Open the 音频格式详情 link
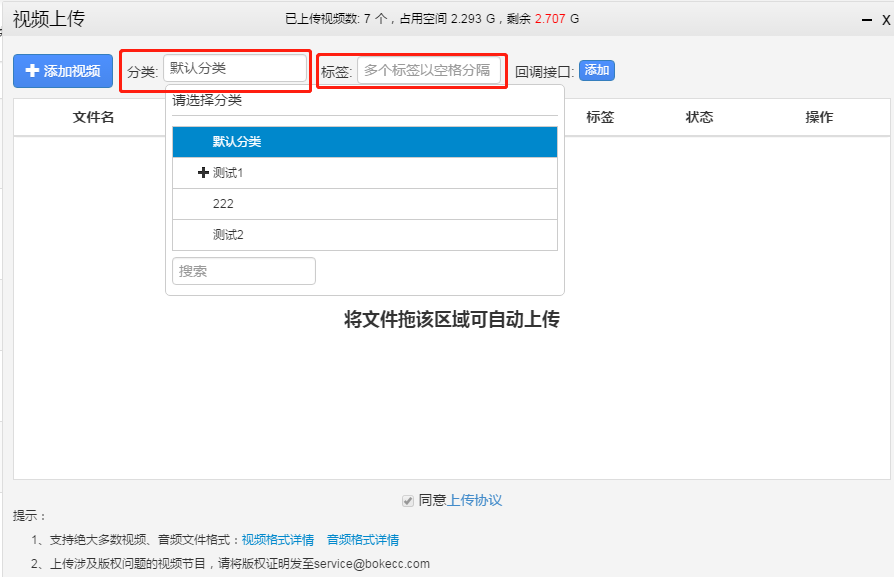 pos(363,540)
